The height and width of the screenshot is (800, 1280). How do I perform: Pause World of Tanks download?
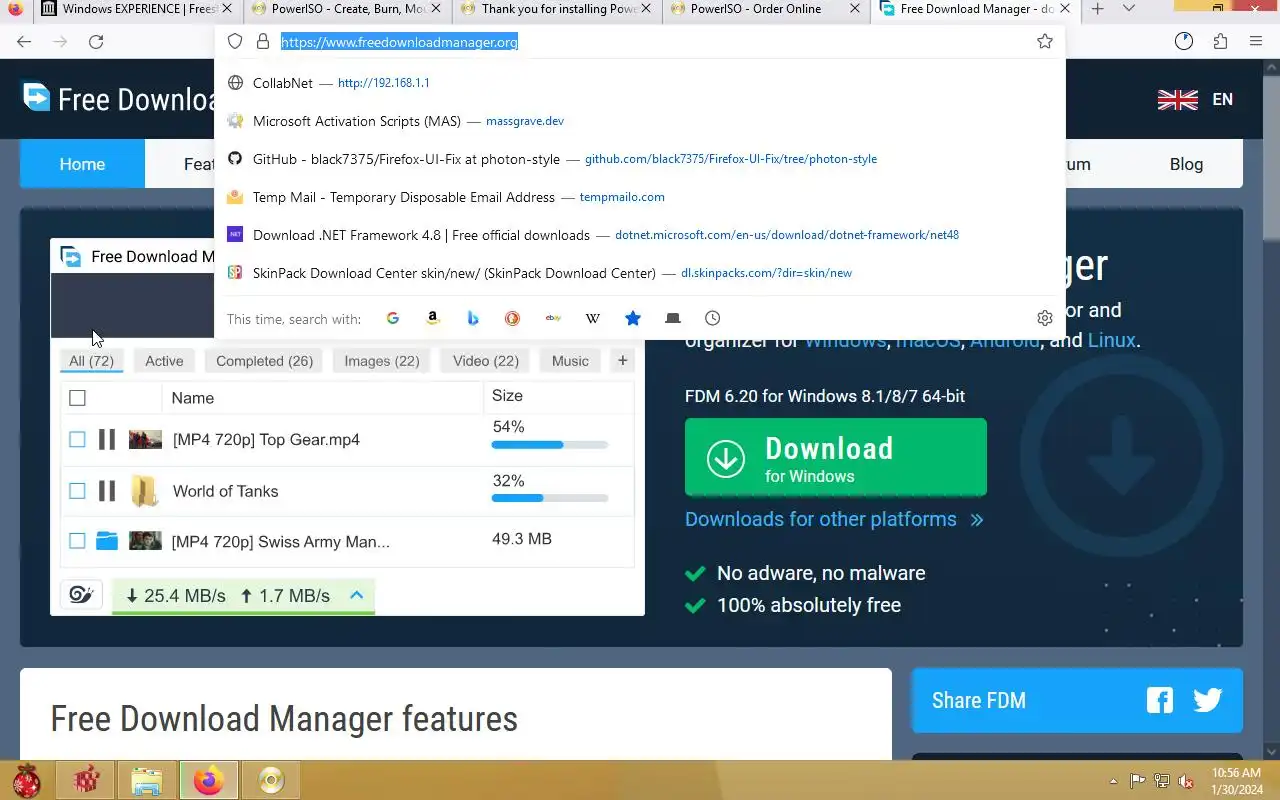pos(107,491)
